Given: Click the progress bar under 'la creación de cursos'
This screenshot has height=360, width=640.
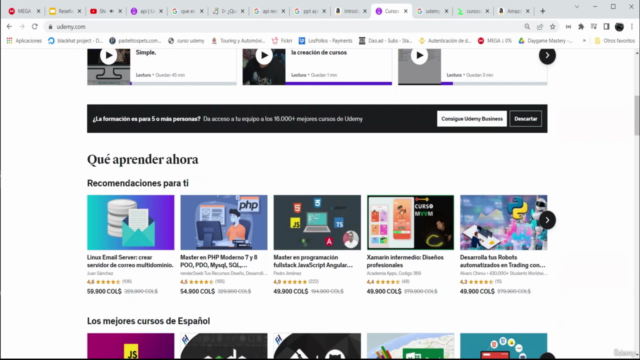Looking at the screenshot, I should click(x=339, y=83).
